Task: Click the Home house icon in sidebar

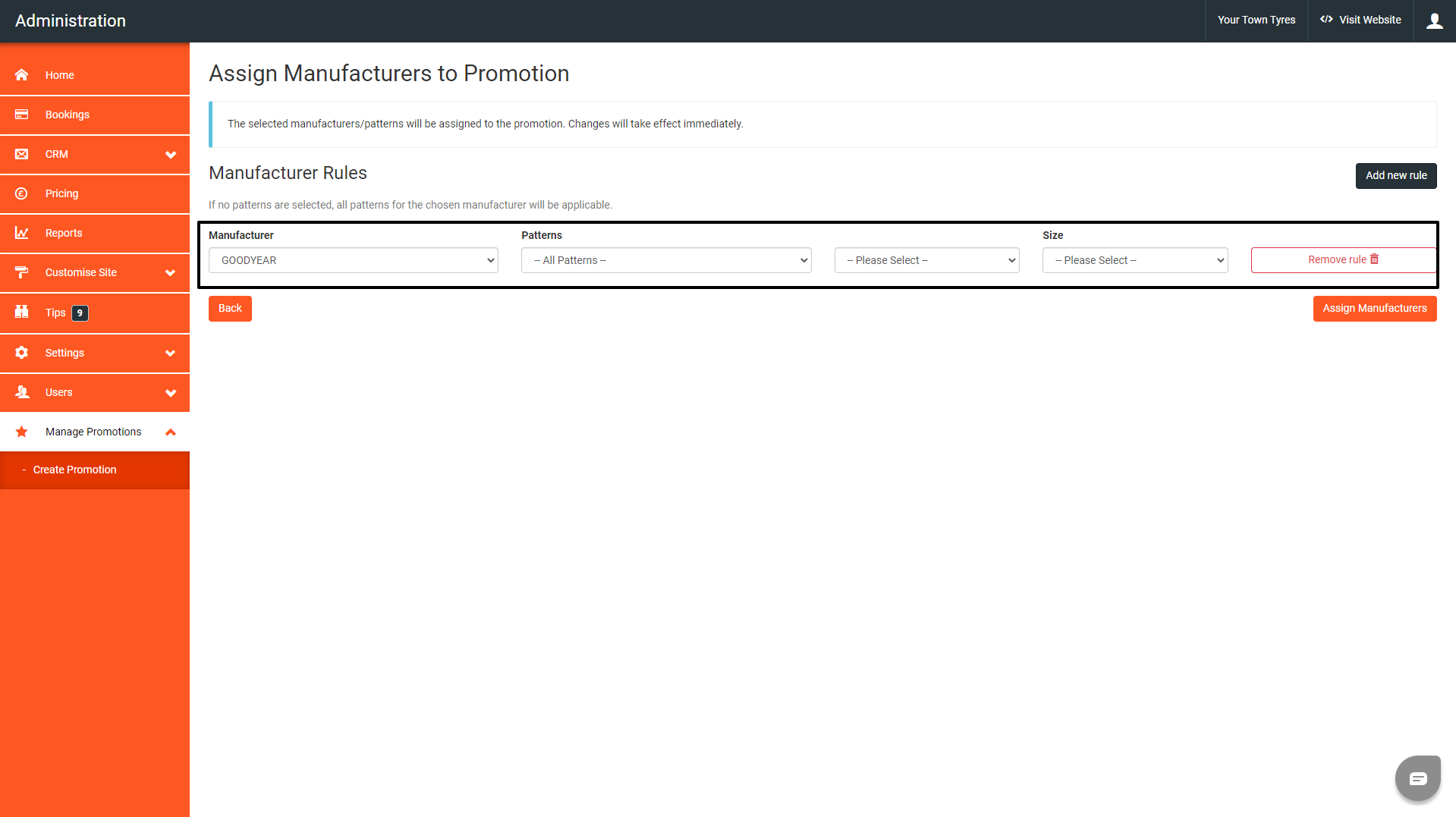Action: pyautogui.click(x=21, y=75)
